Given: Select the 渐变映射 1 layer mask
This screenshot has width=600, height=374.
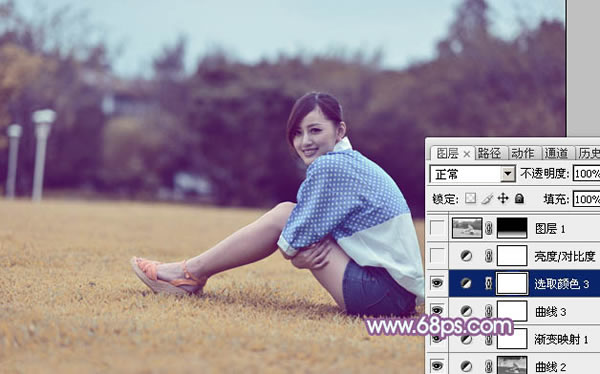Looking at the screenshot, I should pyautogui.click(x=512, y=339).
